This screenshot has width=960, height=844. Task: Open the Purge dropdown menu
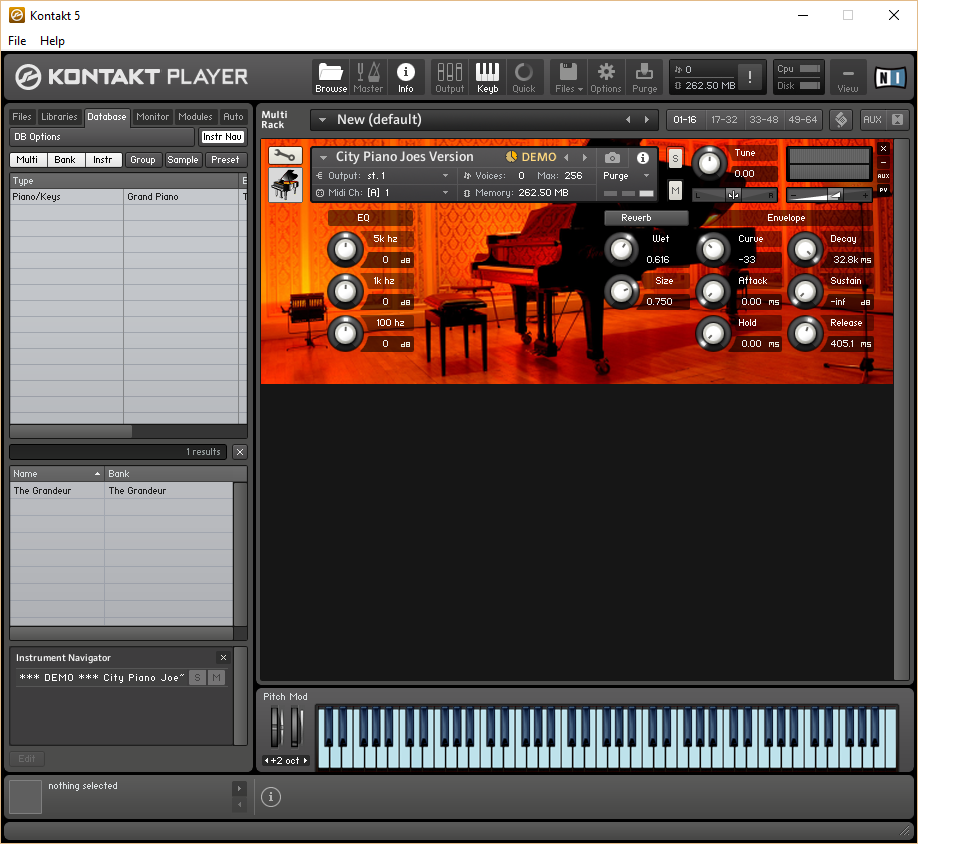[x=627, y=175]
